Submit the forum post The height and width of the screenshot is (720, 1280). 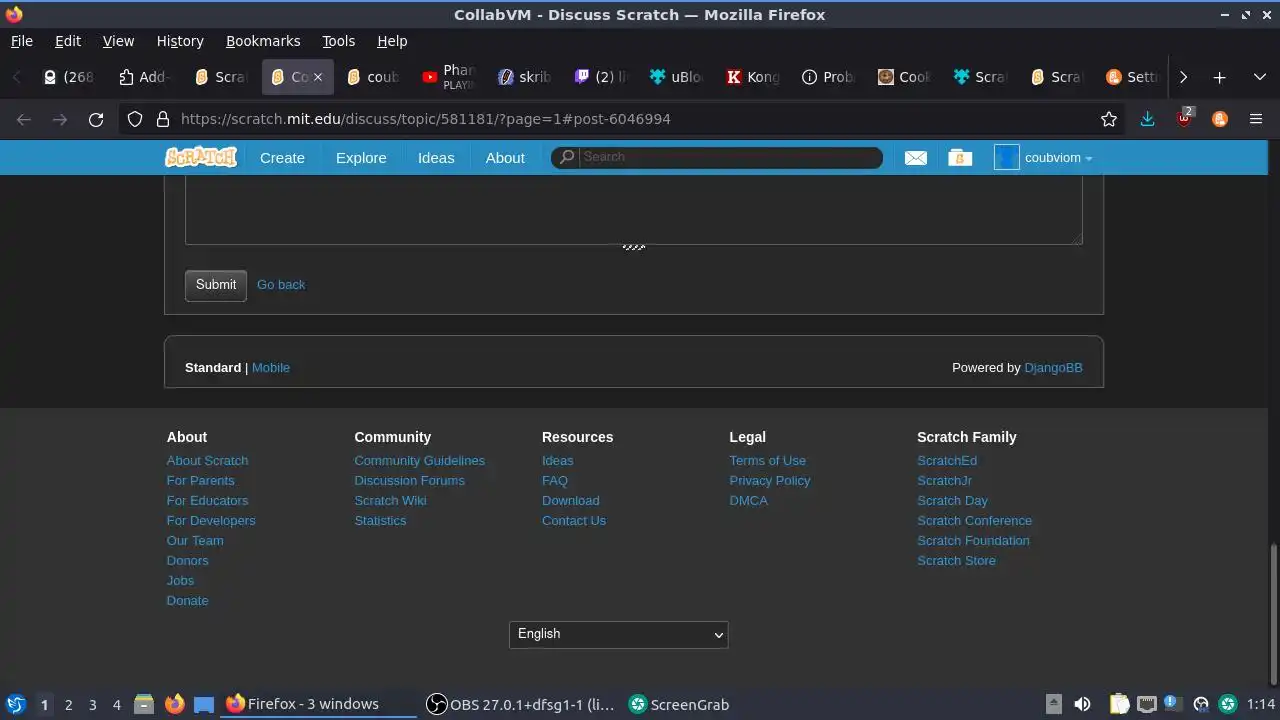tap(216, 285)
